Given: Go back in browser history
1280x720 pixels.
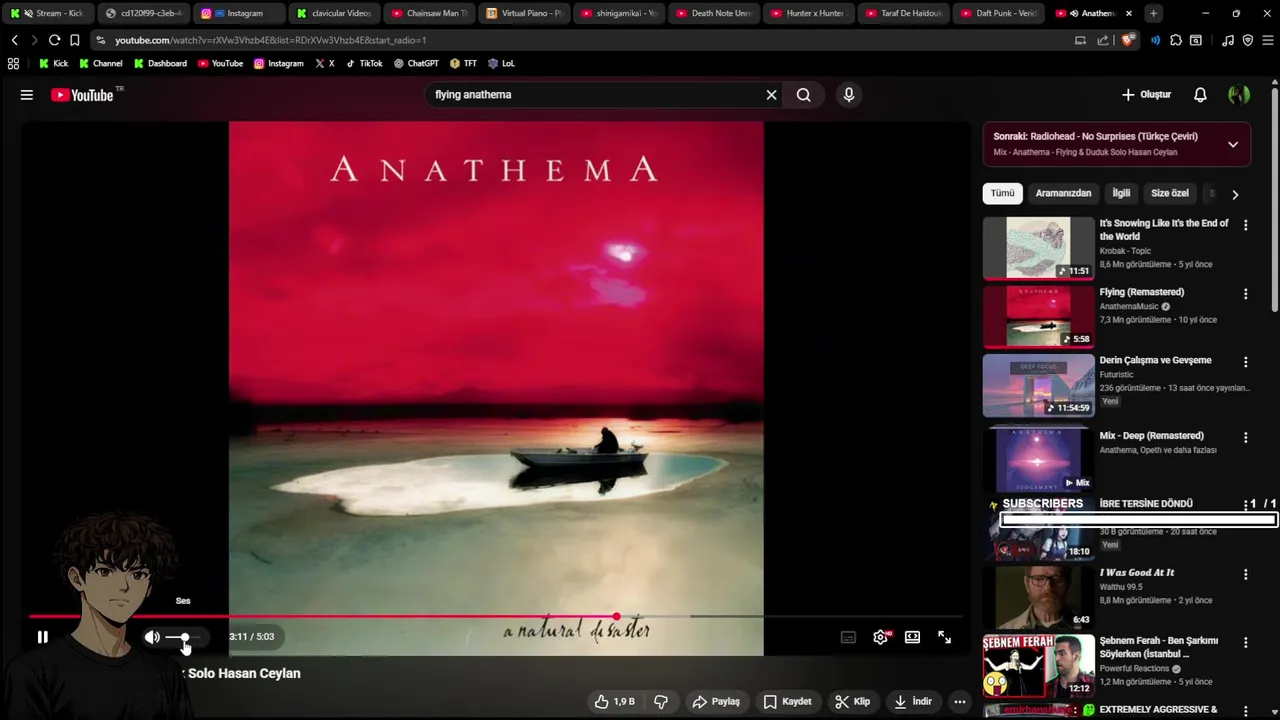Looking at the screenshot, I should 14,40.
